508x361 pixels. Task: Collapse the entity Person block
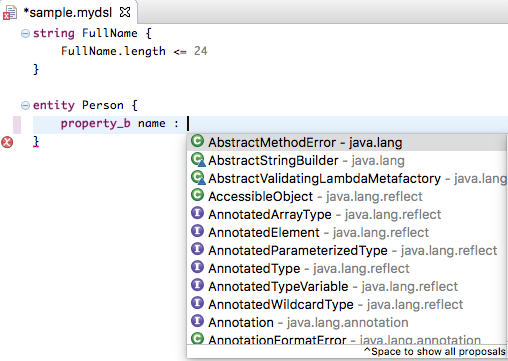coord(25,106)
